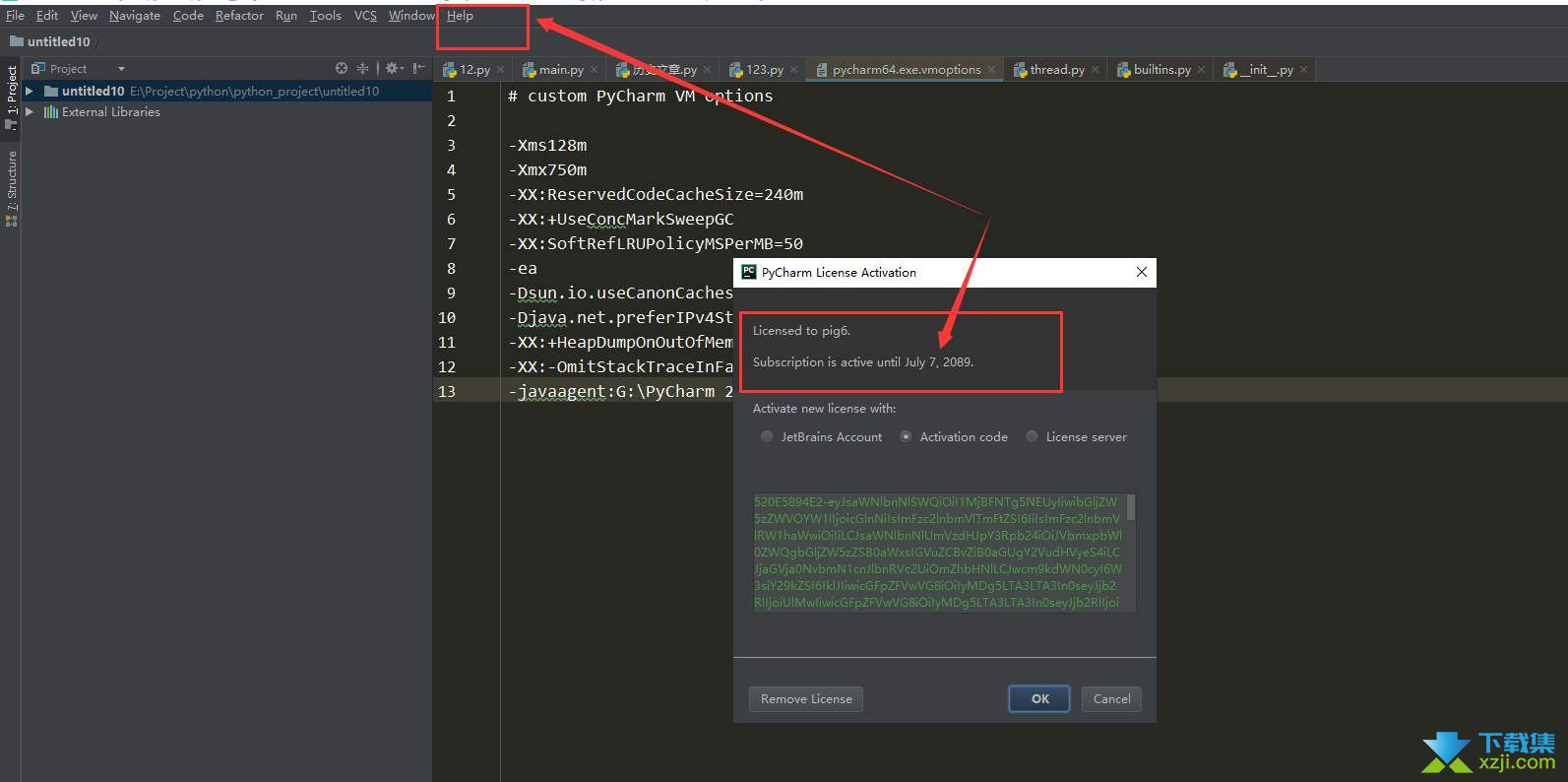
Task: Close the thread.py editor tab
Action: point(1096,70)
